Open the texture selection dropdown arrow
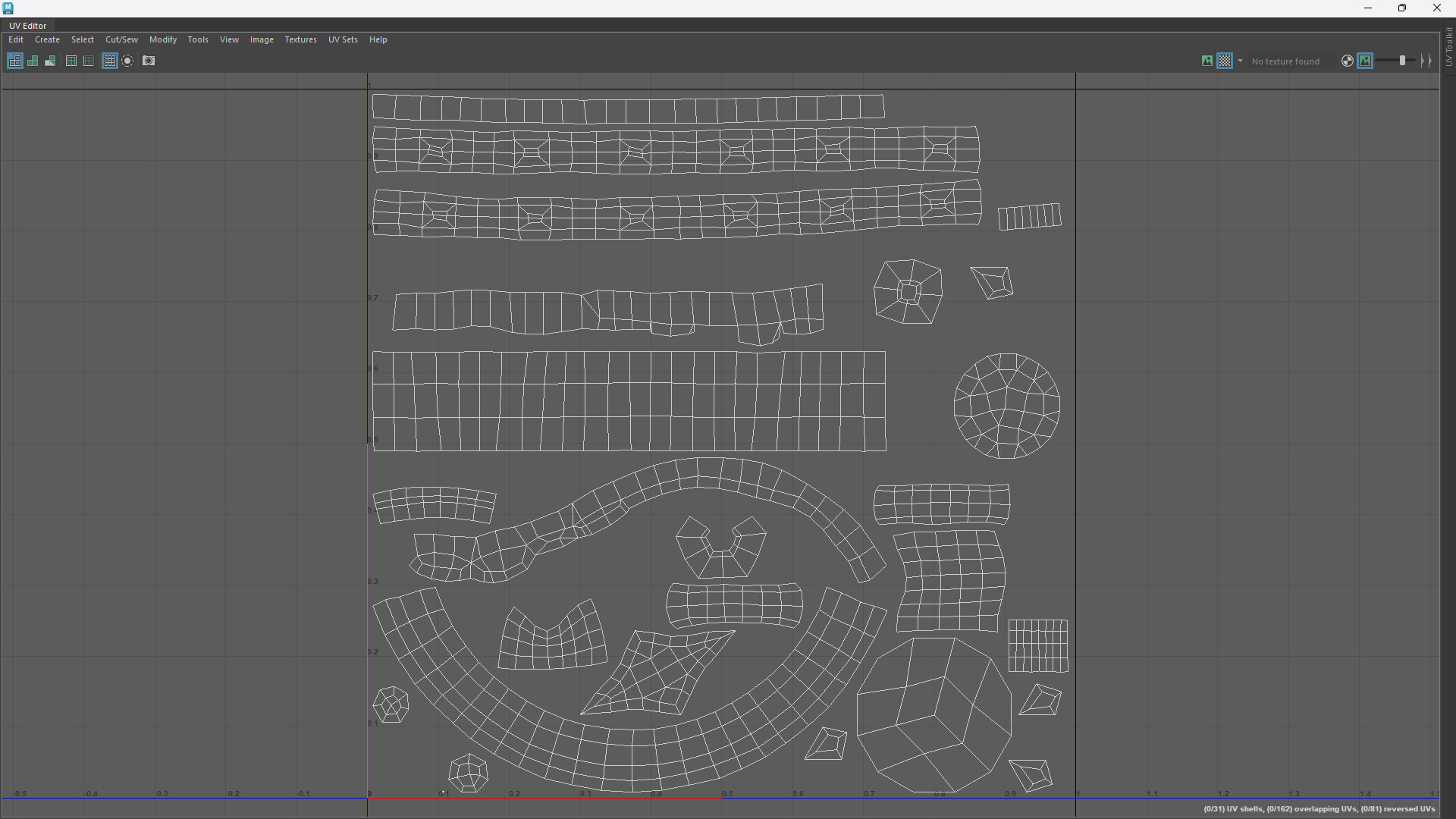 (x=1241, y=61)
